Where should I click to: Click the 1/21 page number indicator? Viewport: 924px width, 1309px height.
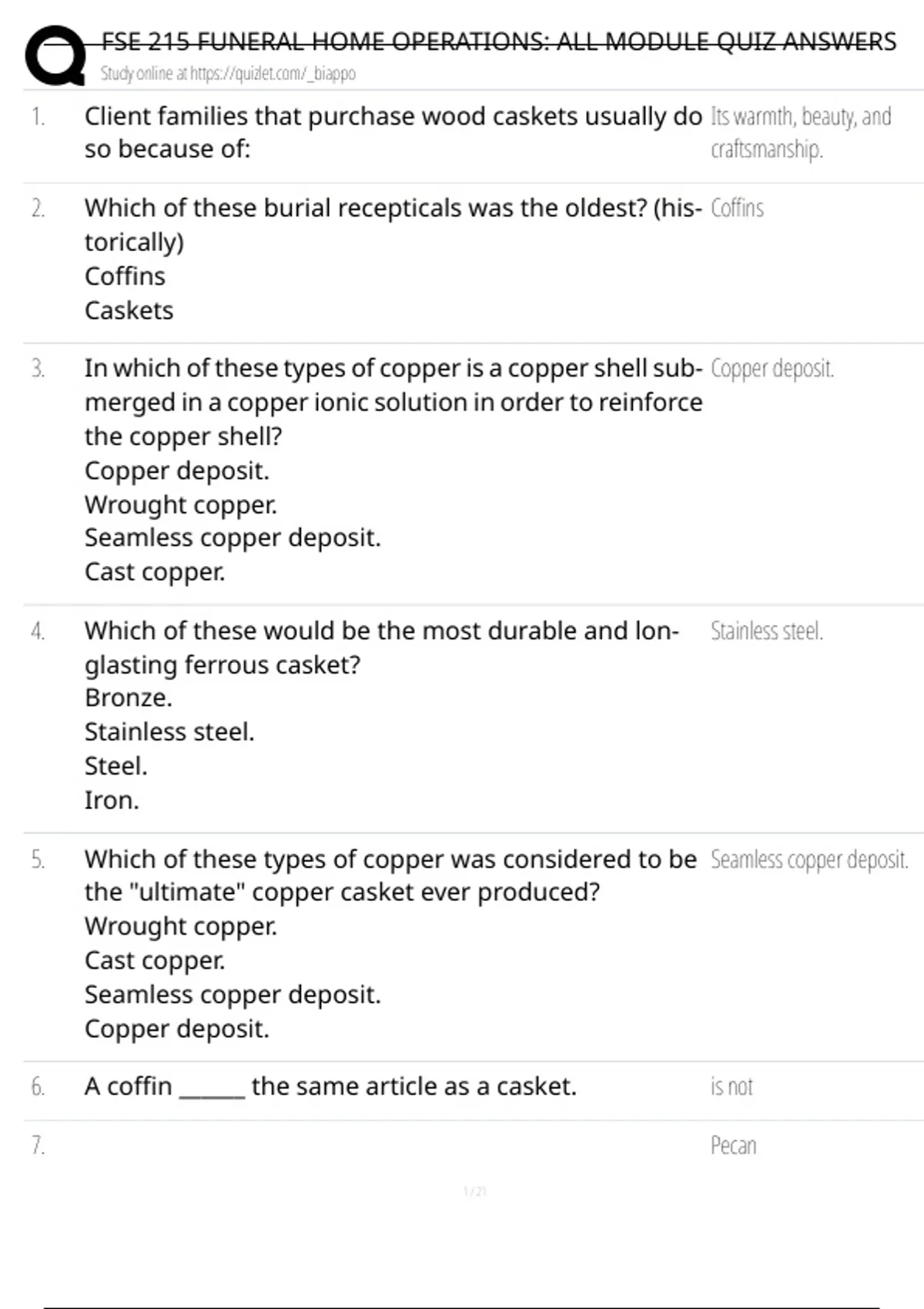point(475,1192)
